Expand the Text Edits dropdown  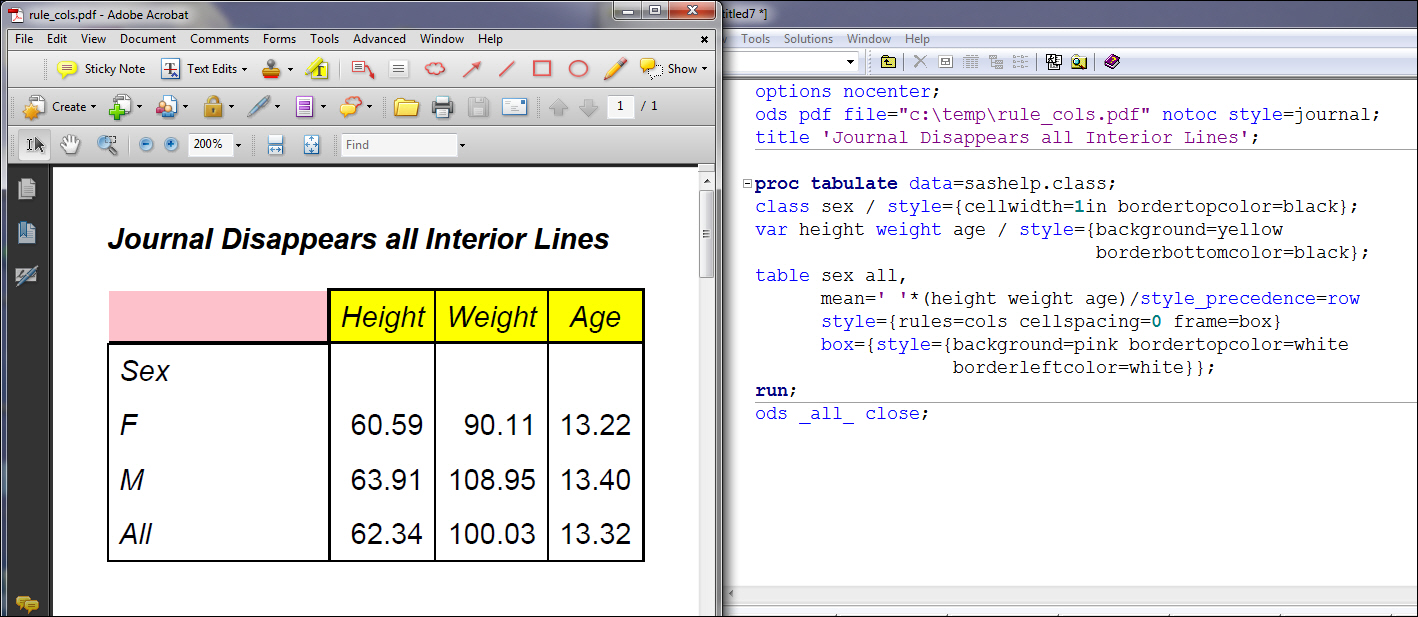point(244,70)
